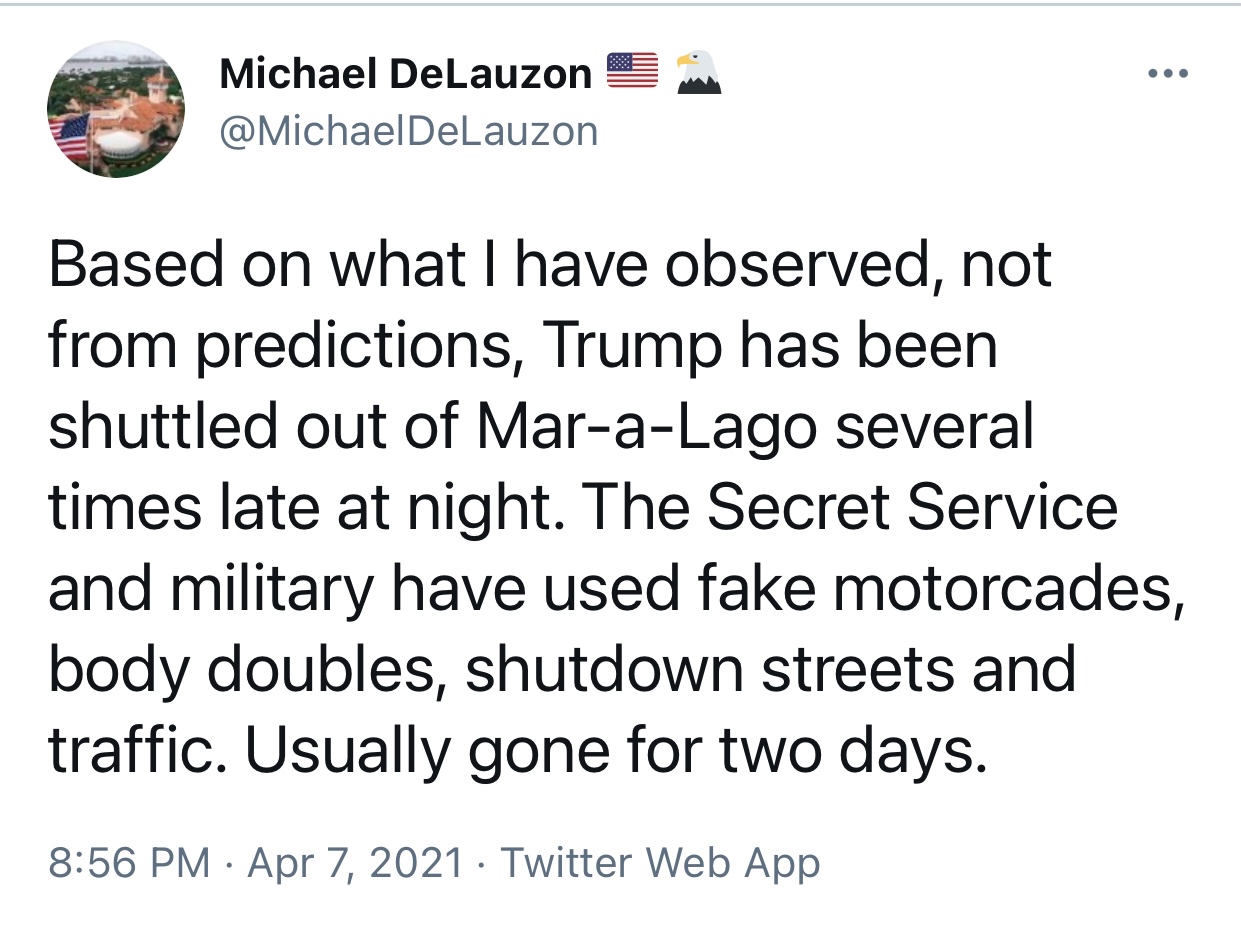Open the Twitter Web App source link
1241x928 pixels.
pyautogui.click(x=660, y=862)
